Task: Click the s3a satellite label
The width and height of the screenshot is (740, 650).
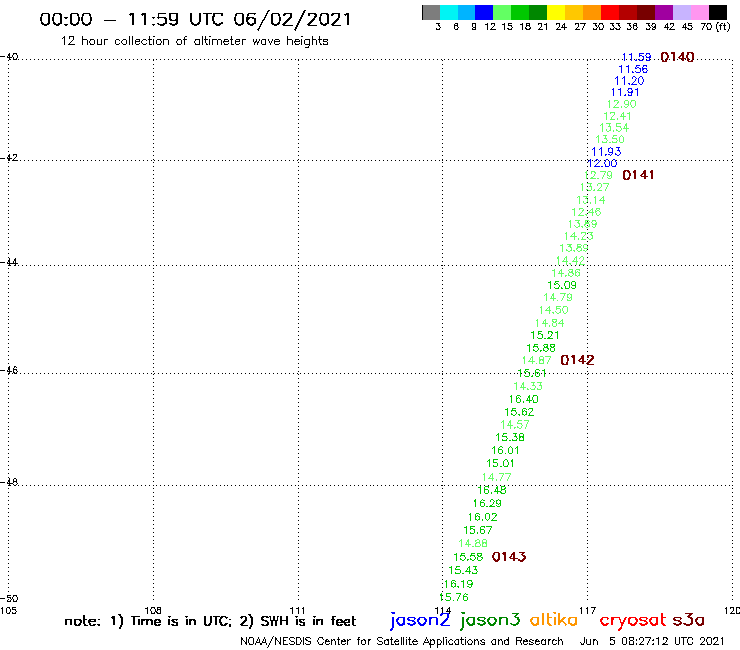Action: pos(688,620)
